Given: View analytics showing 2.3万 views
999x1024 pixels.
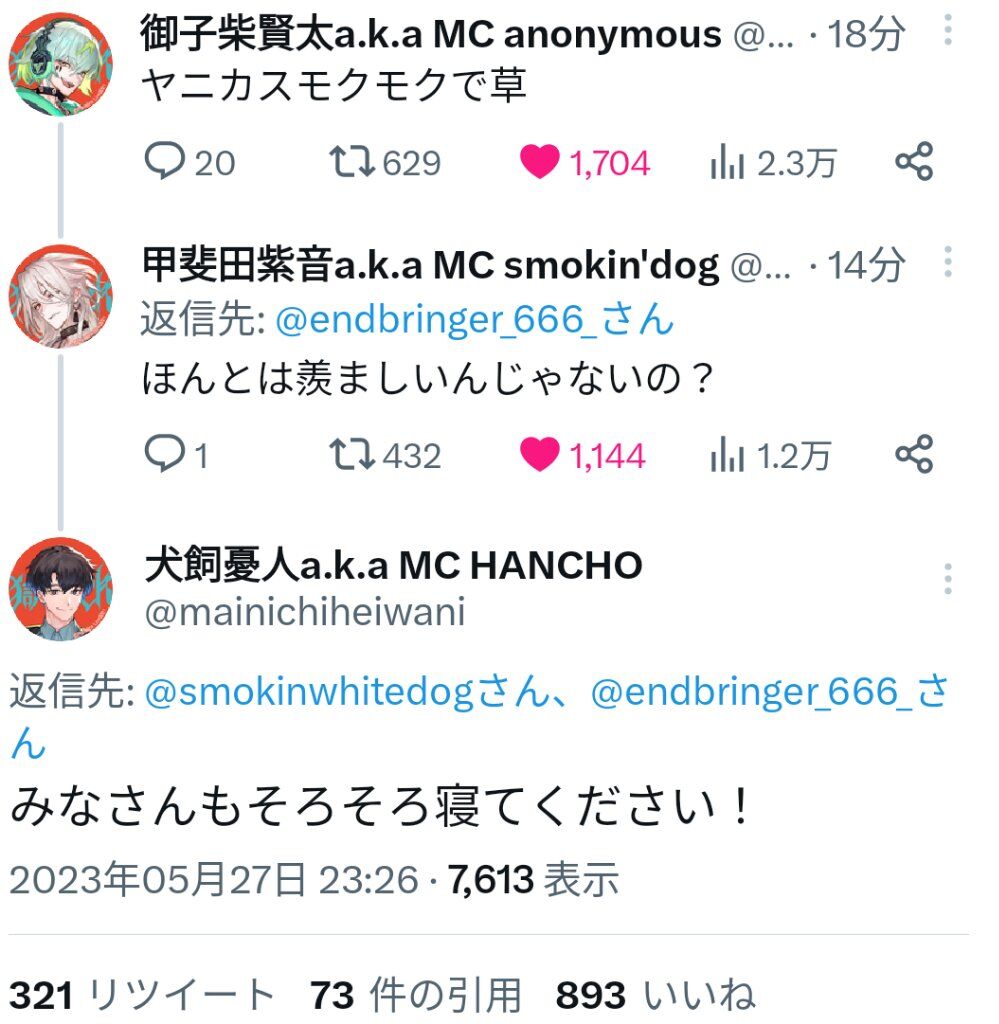Looking at the screenshot, I should click(x=773, y=162).
